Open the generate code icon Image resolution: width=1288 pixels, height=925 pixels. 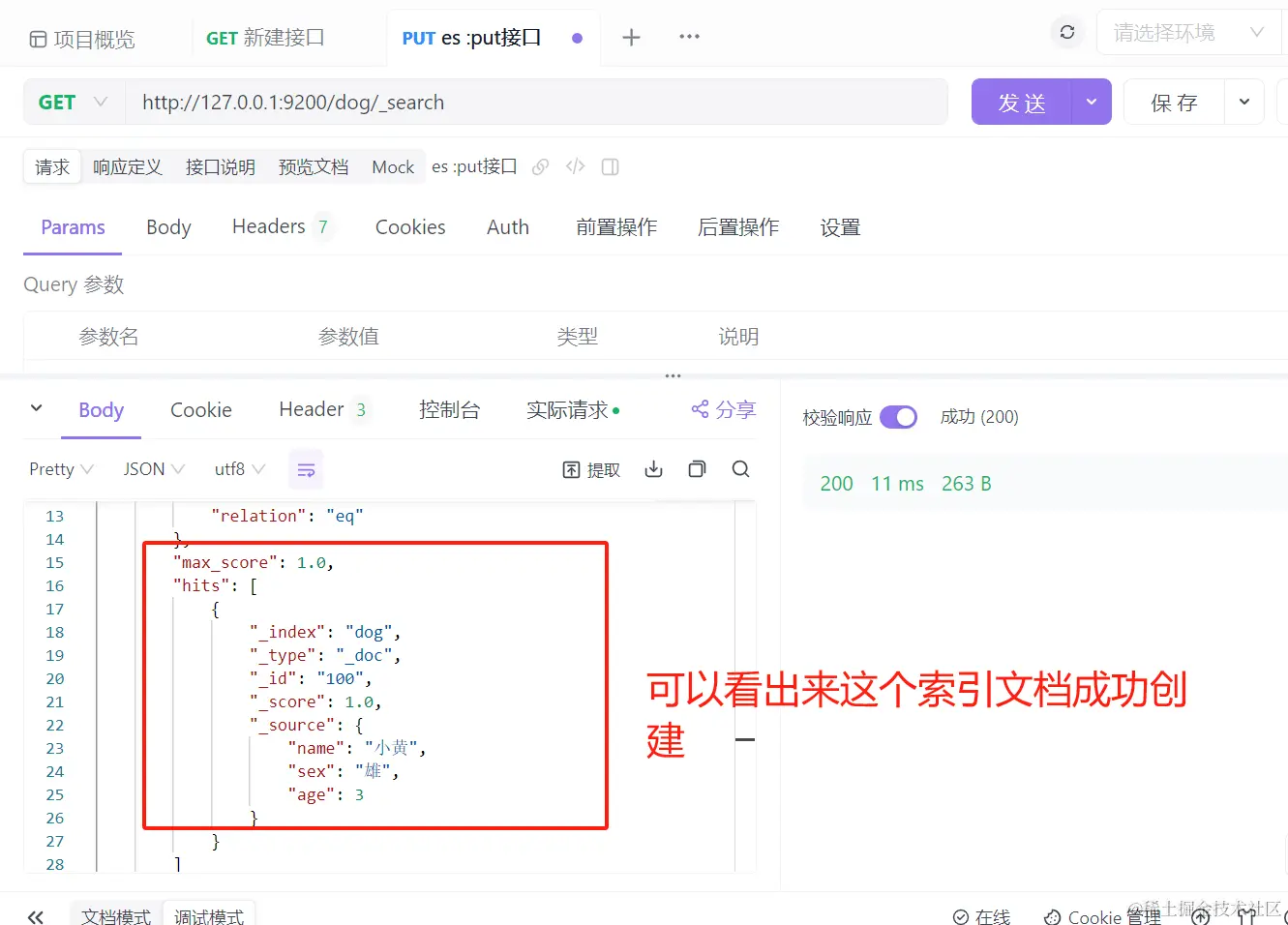coord(576,166)
